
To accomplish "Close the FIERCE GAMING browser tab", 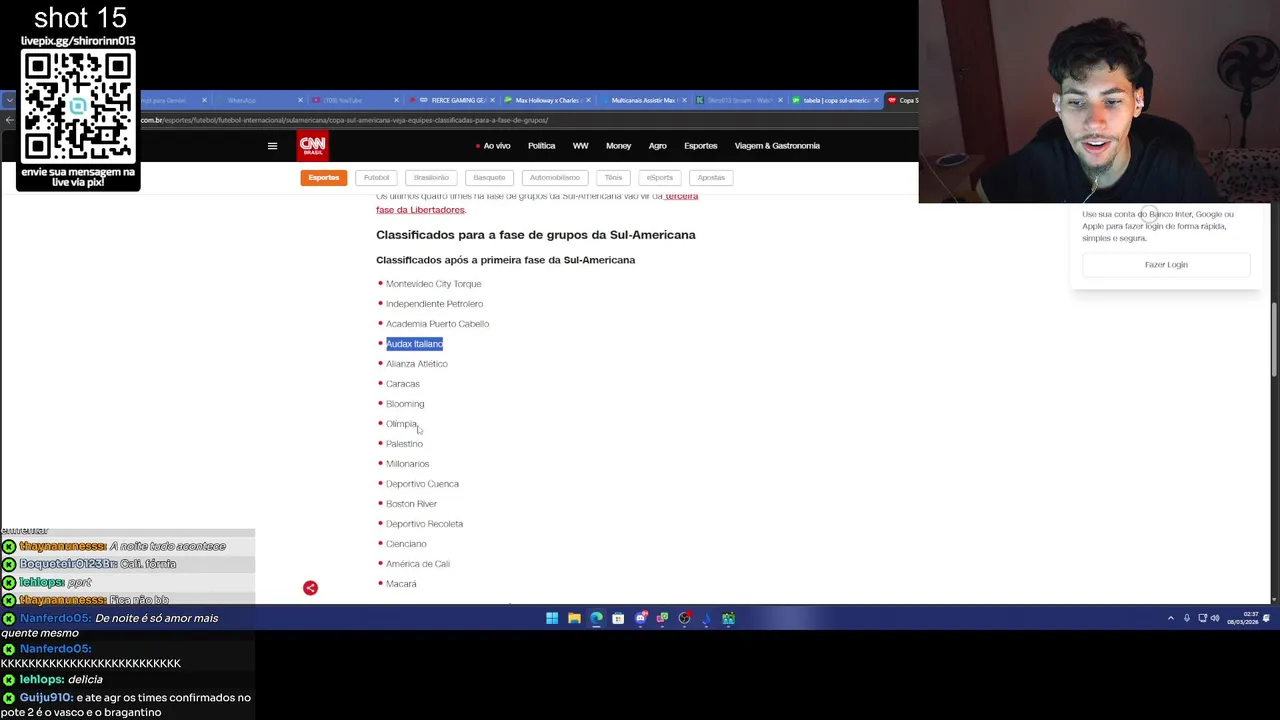I will point(492,100).
